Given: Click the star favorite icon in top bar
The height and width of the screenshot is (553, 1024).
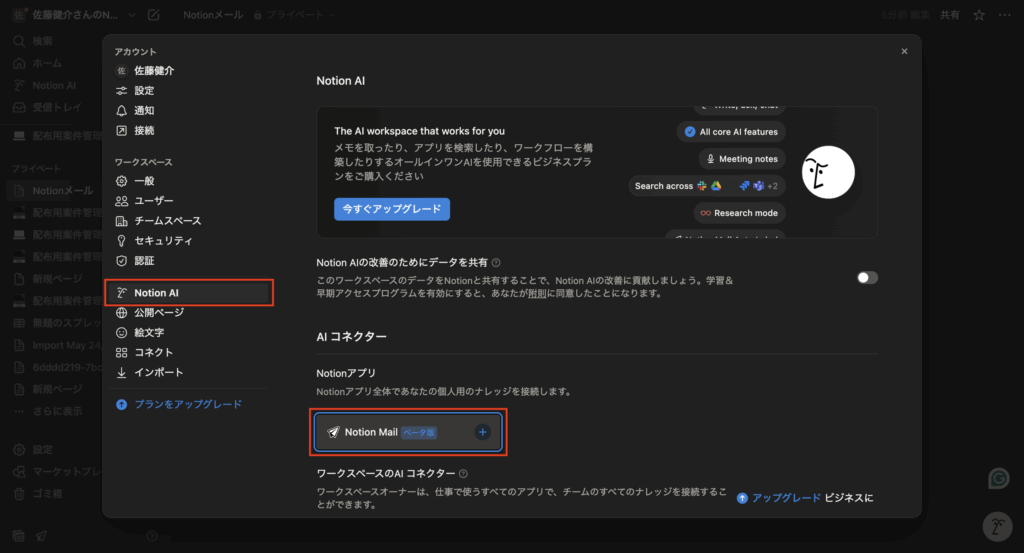Looking at the screenshot, I should tap(979, 15).
